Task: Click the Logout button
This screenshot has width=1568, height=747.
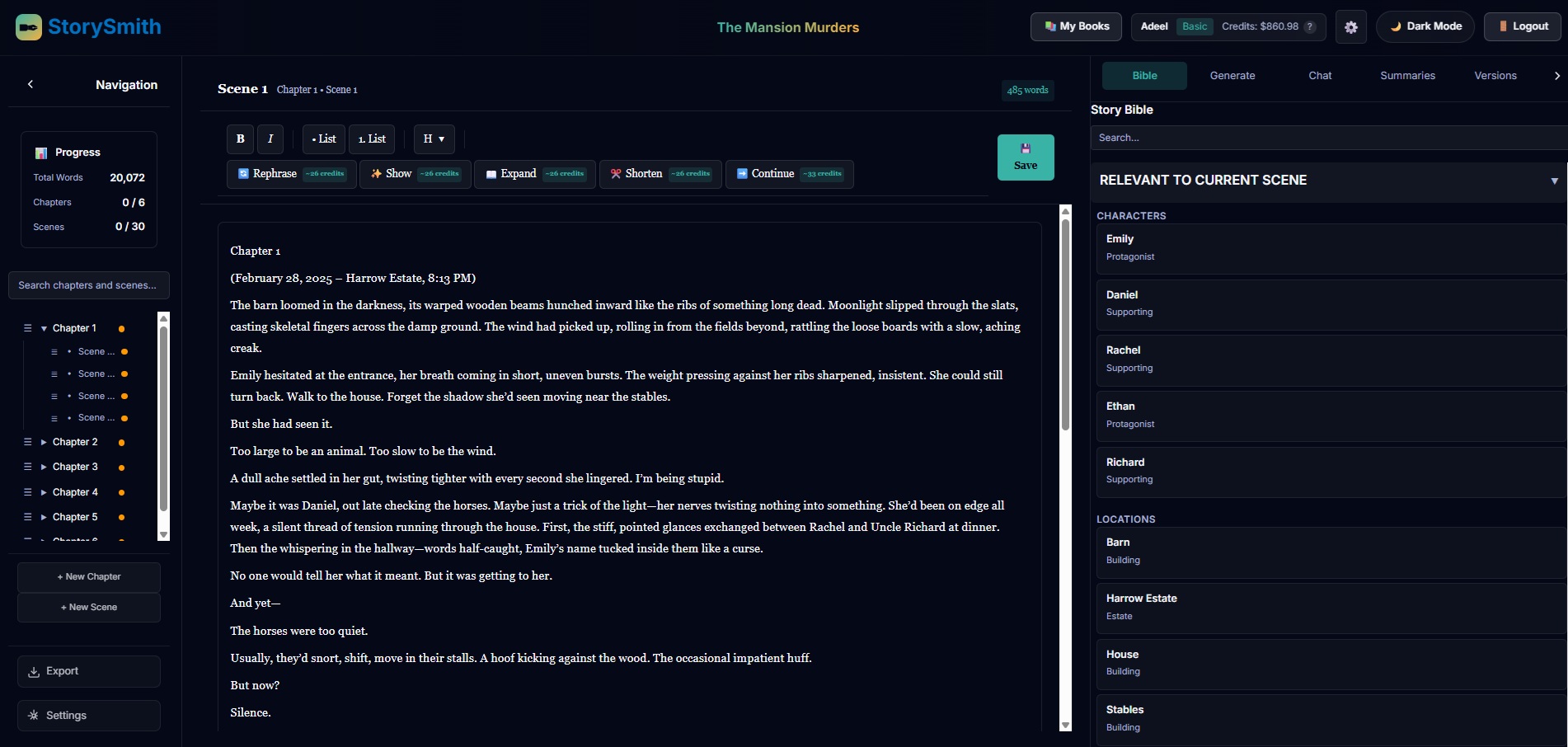Action: click(1522, 26)
